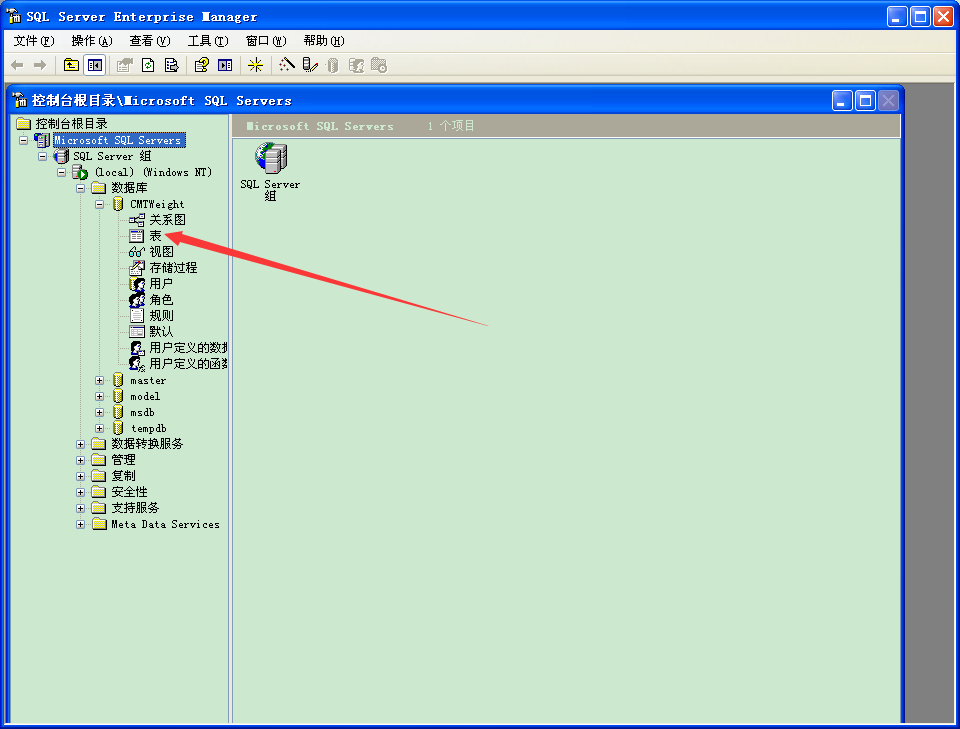Select the master database
Image resolution: width=960 pixels, height=729 pixels.
pyautogui.click(x=148, y=381)
